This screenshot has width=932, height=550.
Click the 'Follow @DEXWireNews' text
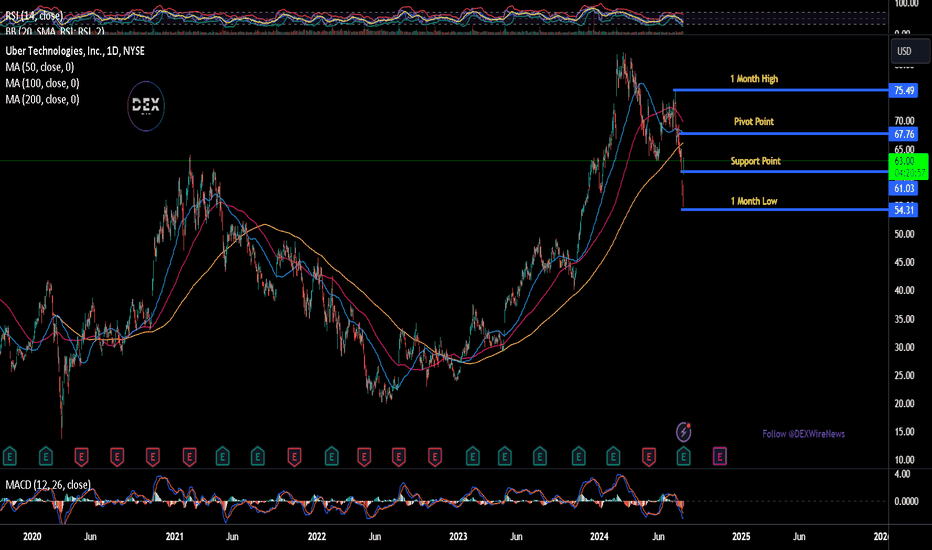point(804,434)
